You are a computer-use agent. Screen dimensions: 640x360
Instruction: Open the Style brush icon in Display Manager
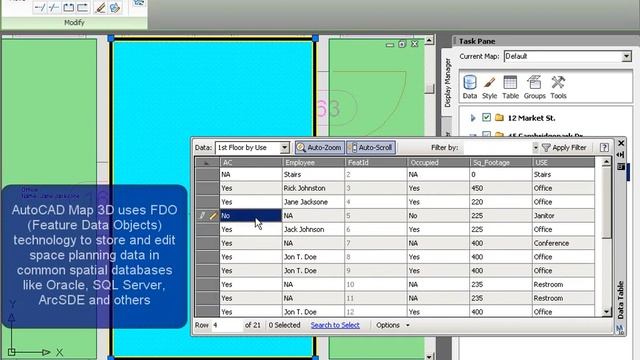[x=489, y=87]
